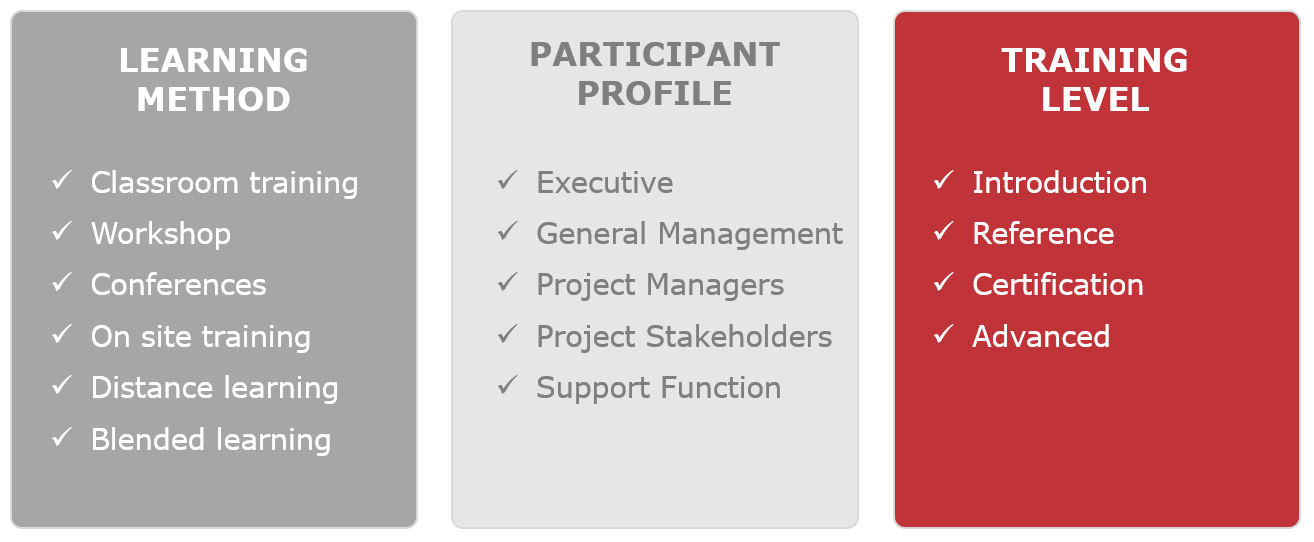Select the Training Level heading
The width and height of the screenshot is (1314, 542).
tap(1095, 80)
